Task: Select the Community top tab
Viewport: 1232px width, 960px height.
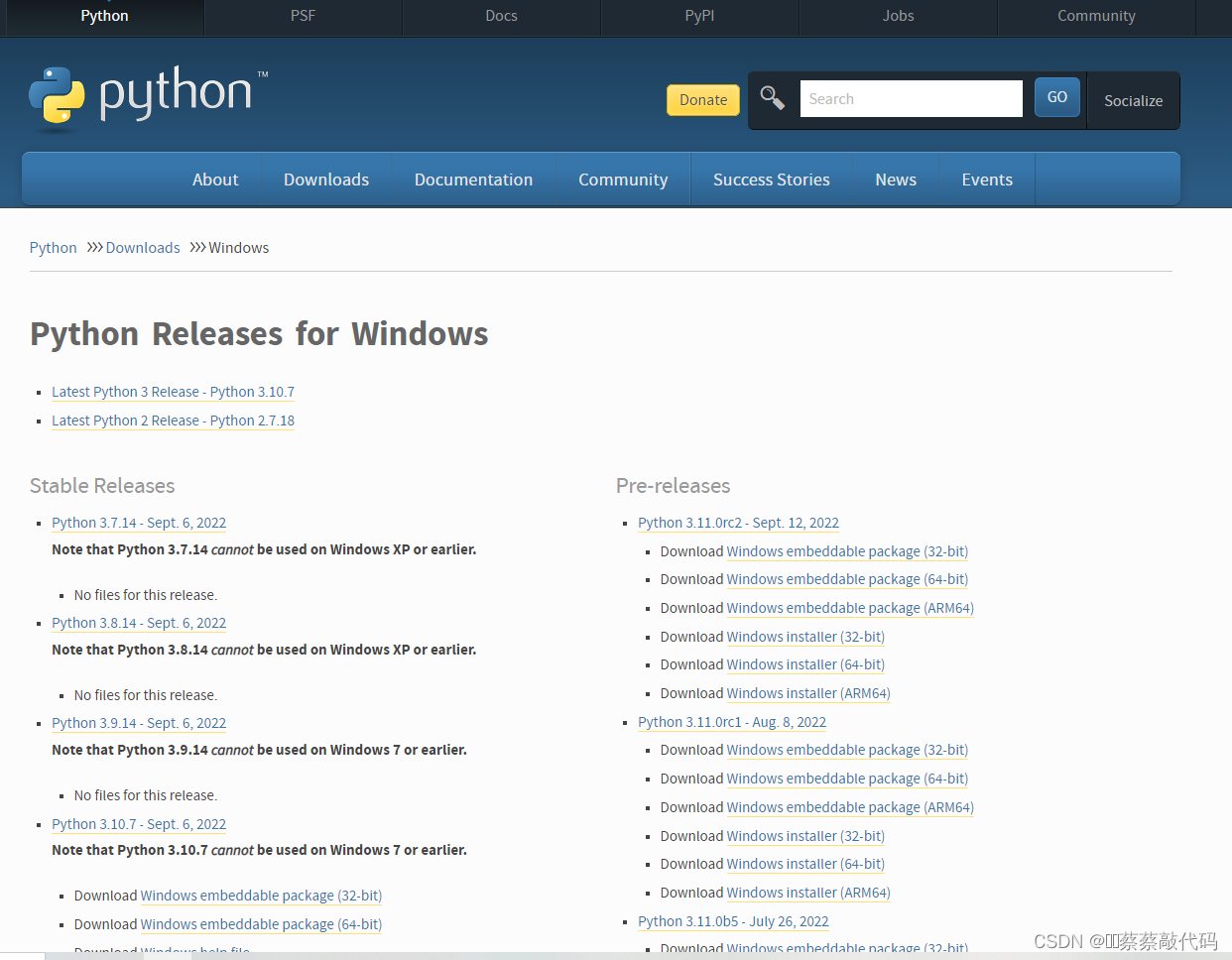Action: [x=1096, y=16]
